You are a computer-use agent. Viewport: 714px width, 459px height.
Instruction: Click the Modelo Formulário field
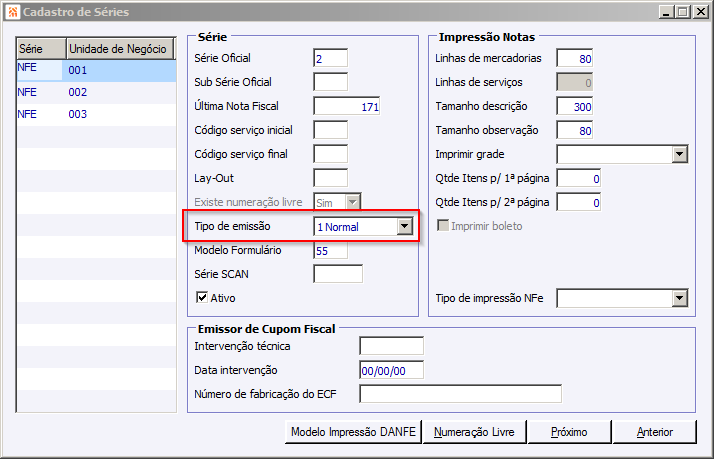click(331, 250)
